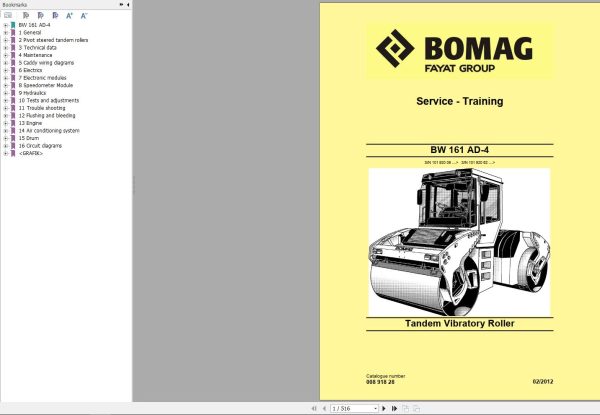Click the roller illustration on the cover page
The image size is (600, 415).
point(459,242)
